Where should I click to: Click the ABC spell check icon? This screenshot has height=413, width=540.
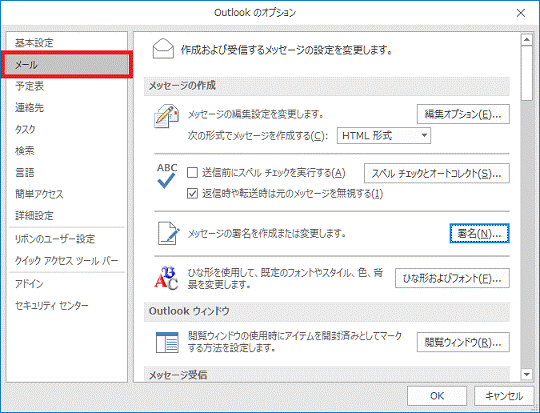[x=167, y=176]
